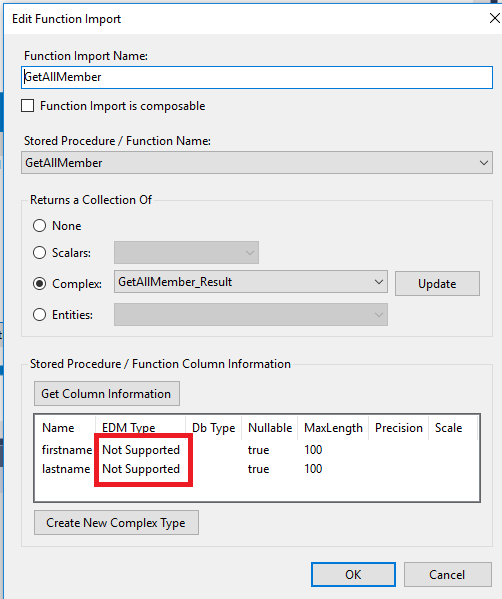Click Get Column Information button

107,393
